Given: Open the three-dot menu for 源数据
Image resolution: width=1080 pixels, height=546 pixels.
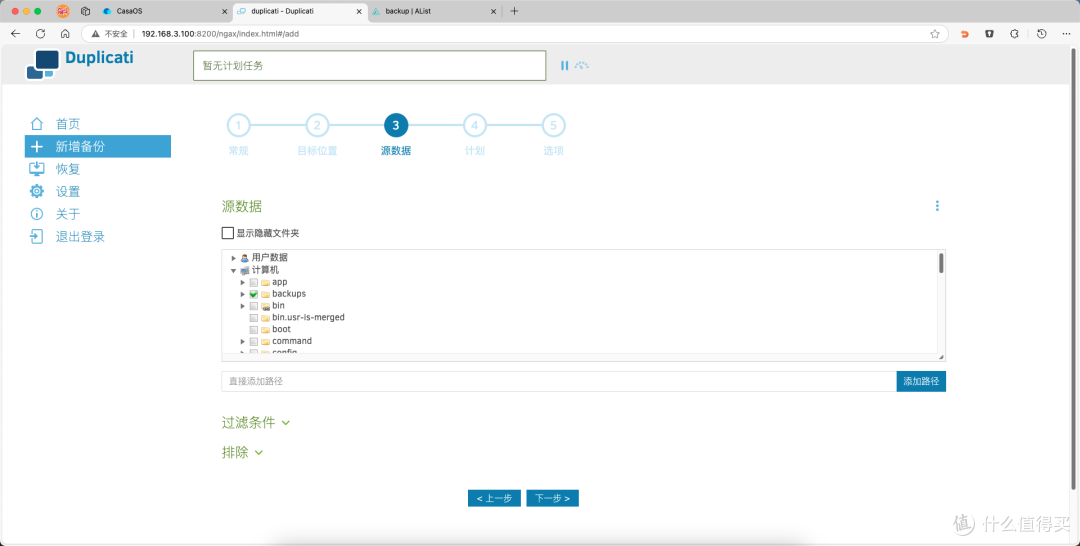Looking at the screenshot, I should click(937, 206).
